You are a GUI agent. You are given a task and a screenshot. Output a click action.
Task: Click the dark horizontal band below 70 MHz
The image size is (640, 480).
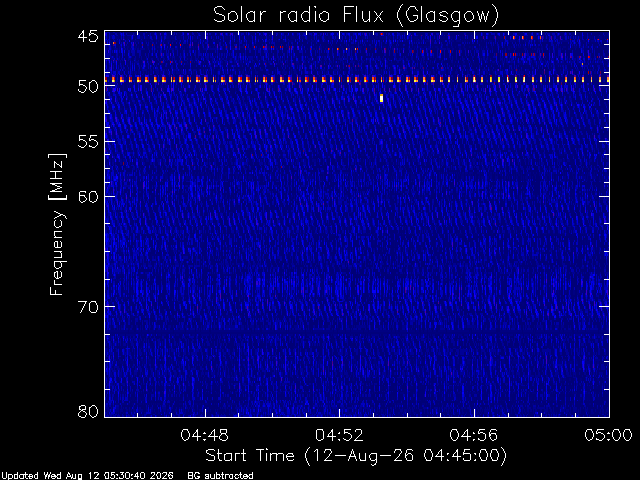[357, 331]
